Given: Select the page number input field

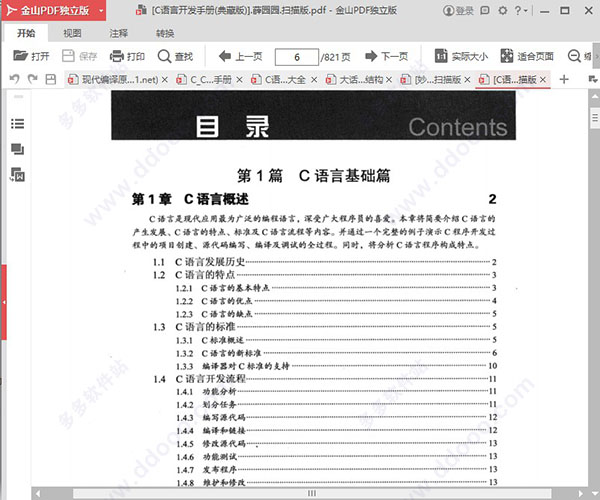Looking at the screenshot, I should coord(297,57).
